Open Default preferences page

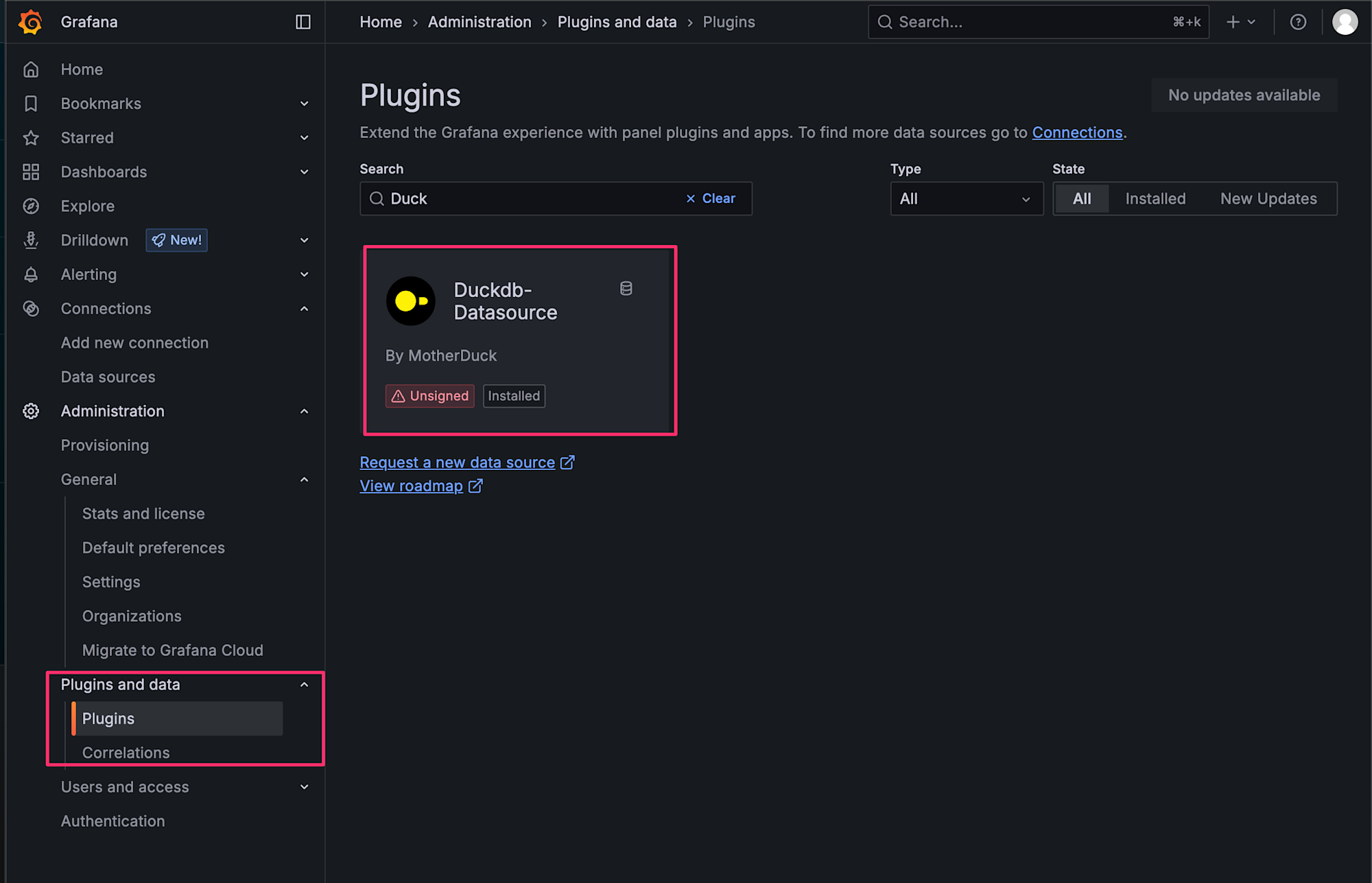154,548
